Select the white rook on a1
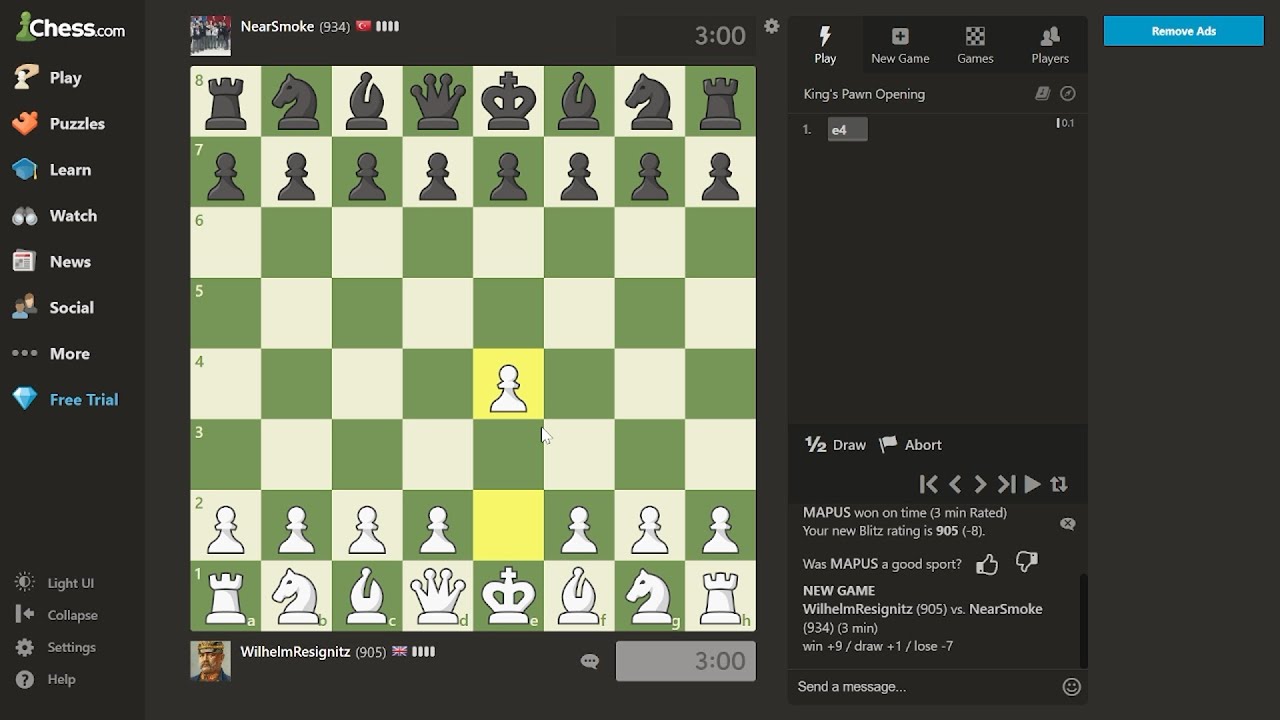 pyautogui.click(x=225, y=596)
